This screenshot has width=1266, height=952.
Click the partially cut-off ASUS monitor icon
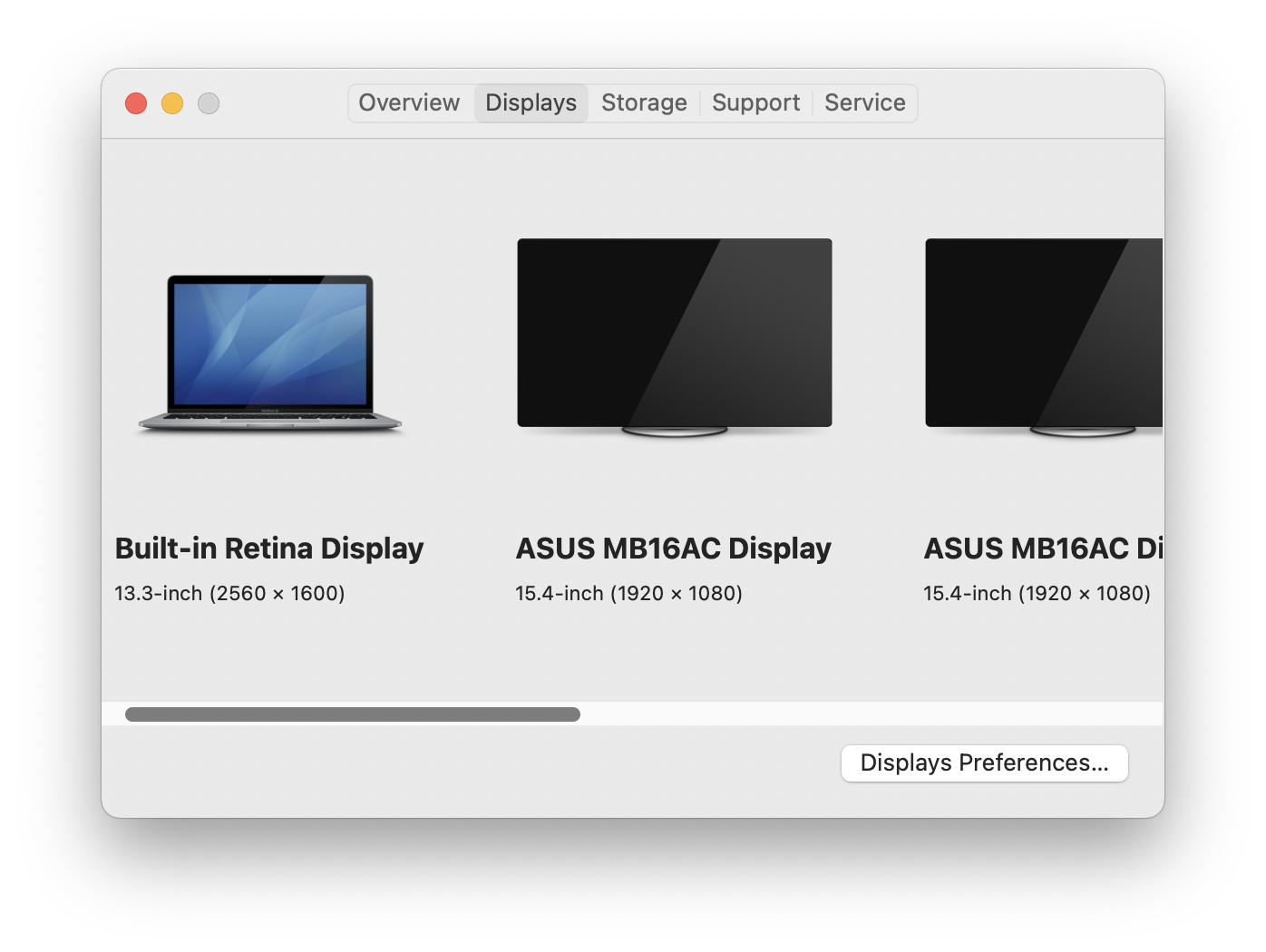click(1044, 337)
